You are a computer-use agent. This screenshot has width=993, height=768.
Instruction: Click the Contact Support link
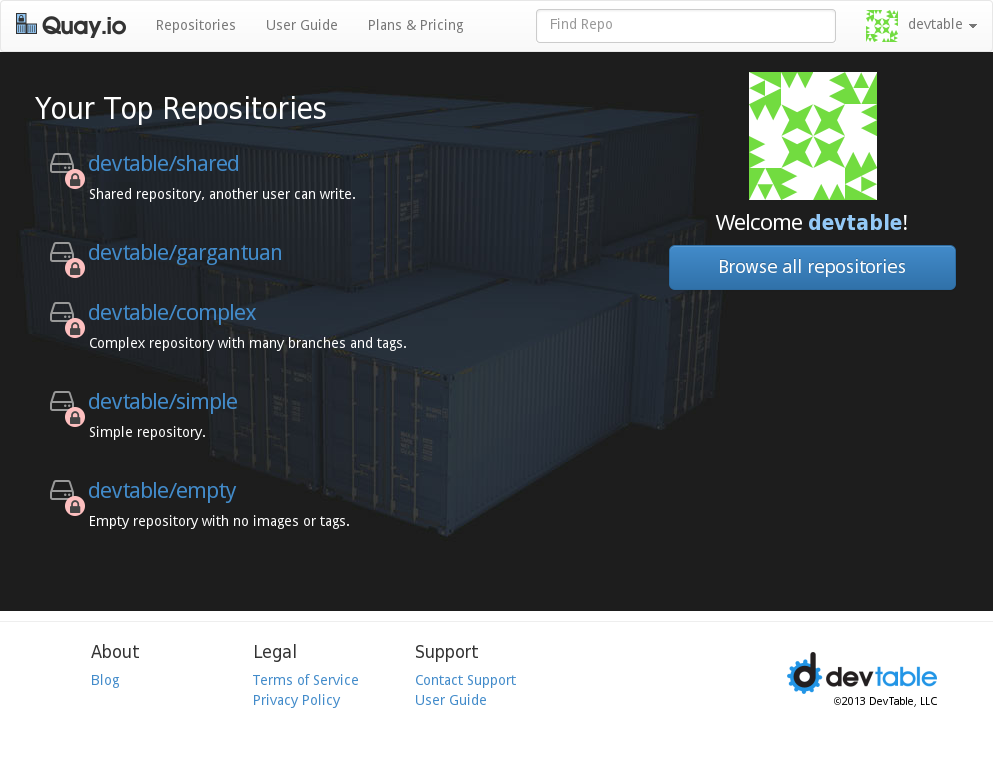coord(465,680)
